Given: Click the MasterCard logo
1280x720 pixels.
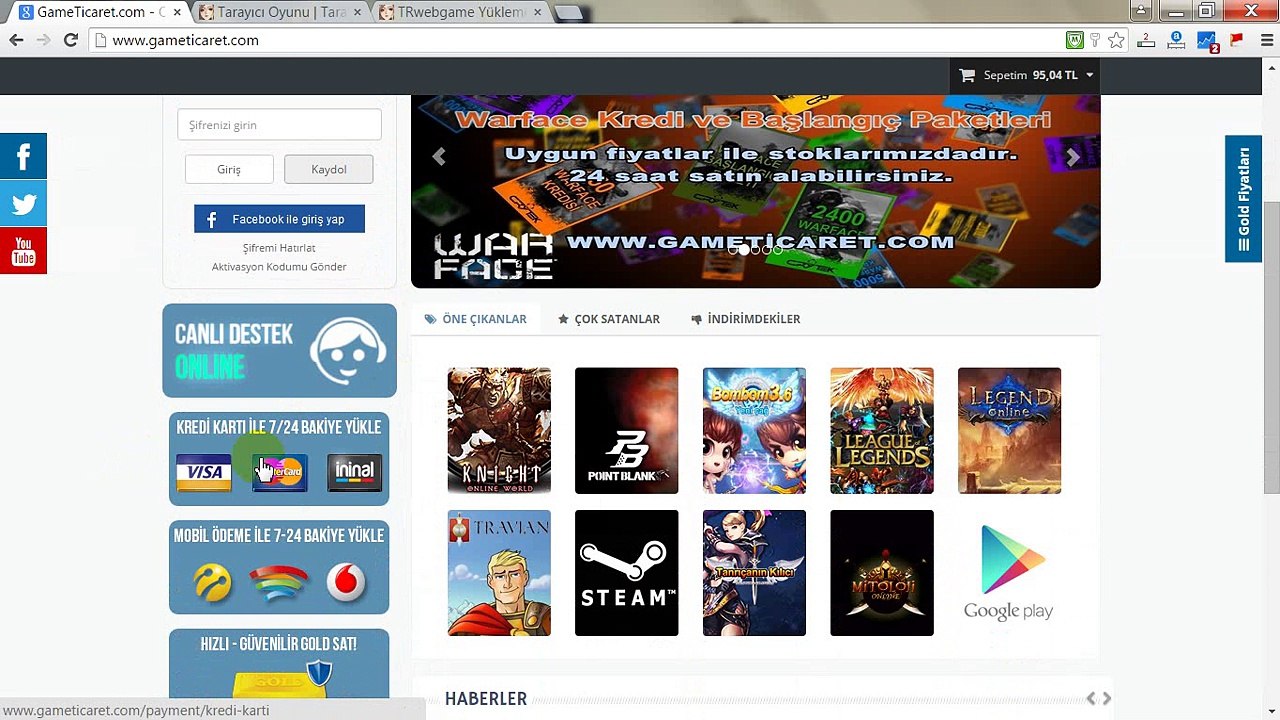Looking at the screenshot, I should [x=279, y=472].
